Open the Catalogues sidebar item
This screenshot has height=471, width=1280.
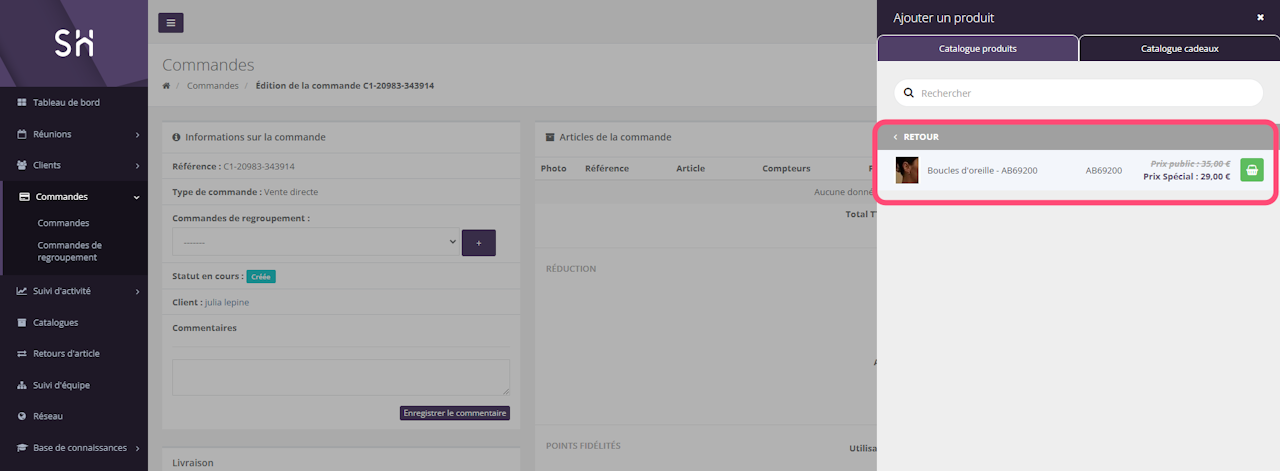click(55, 322)
